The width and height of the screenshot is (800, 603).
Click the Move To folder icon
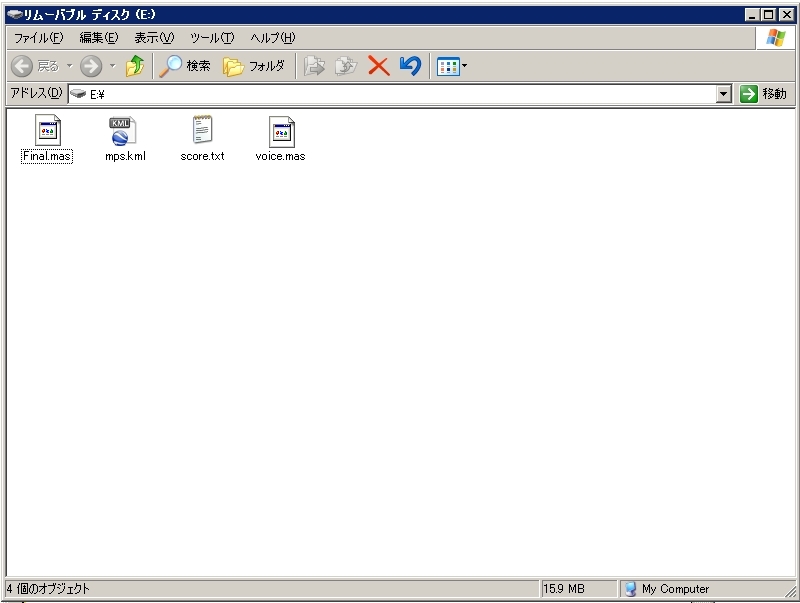314,66
